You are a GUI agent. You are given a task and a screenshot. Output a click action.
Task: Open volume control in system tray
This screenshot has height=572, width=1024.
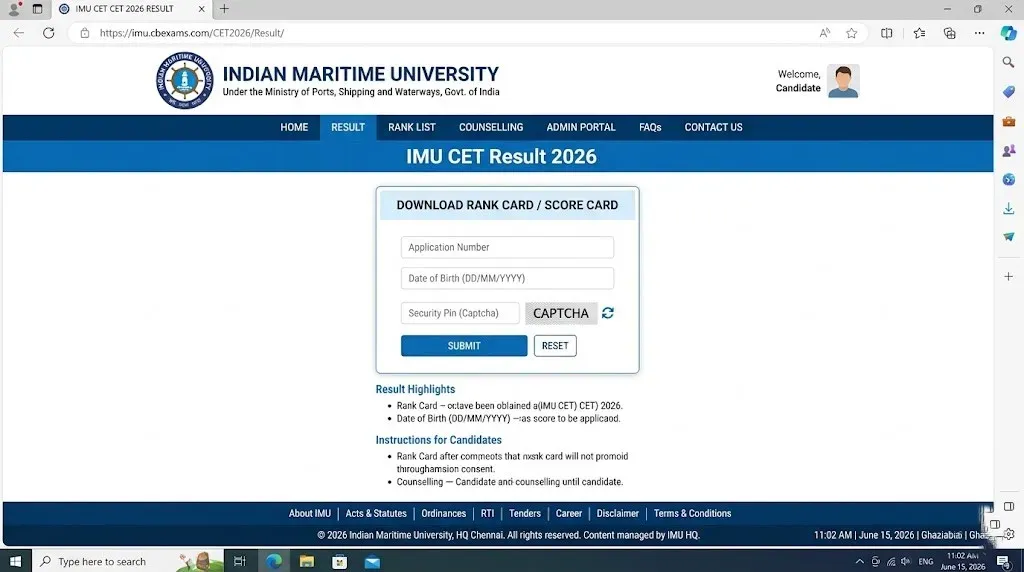click(x=906, y=562)
